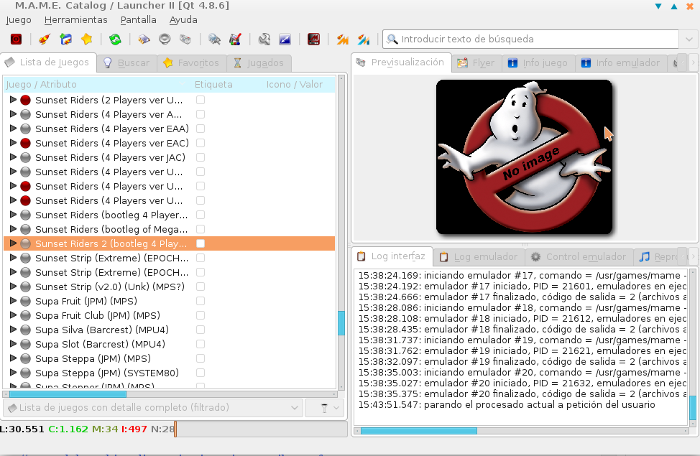The height and width of the screenshot is (456, 700).
Task: Tick checkbox for Sunset Riders (2 Players ver U...
Action: coord(200,100)
